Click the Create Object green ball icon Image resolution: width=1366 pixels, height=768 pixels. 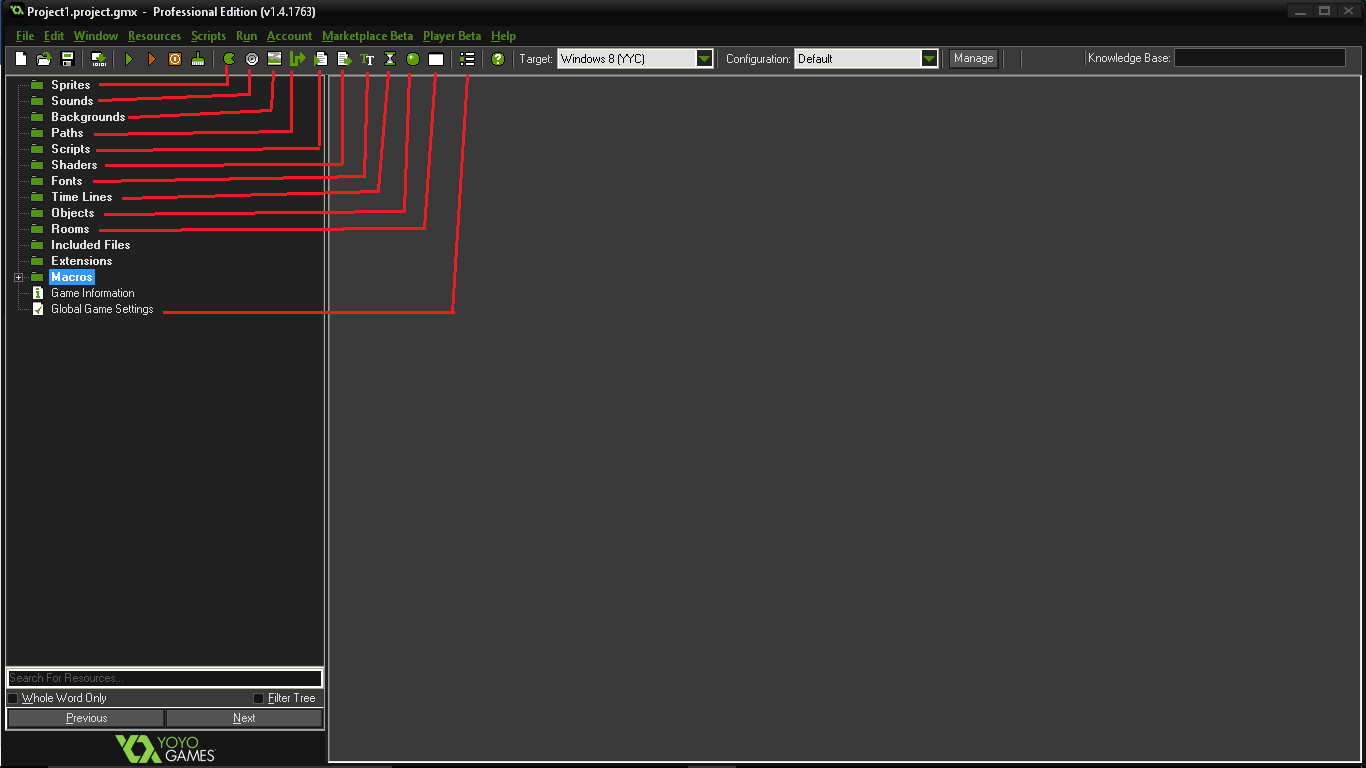click(x=413, y=59)
